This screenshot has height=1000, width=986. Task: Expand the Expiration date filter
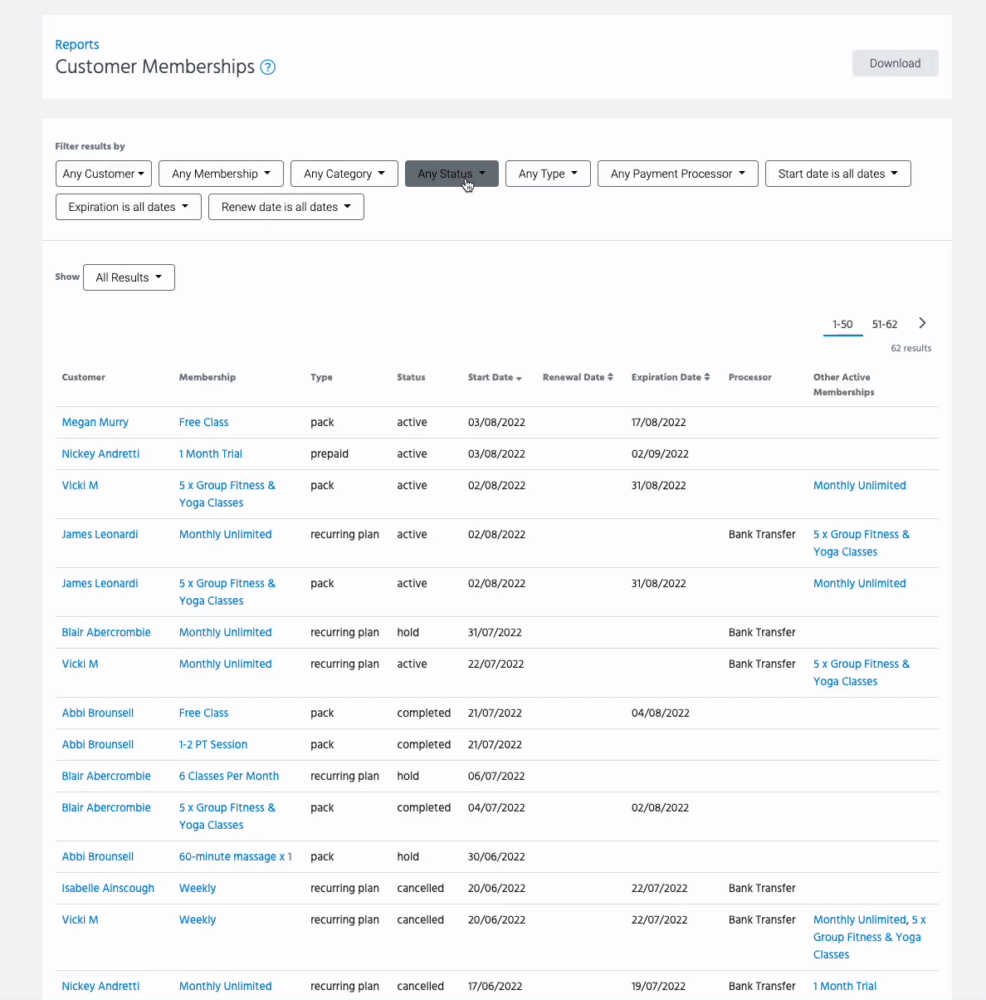coord(128,207)
